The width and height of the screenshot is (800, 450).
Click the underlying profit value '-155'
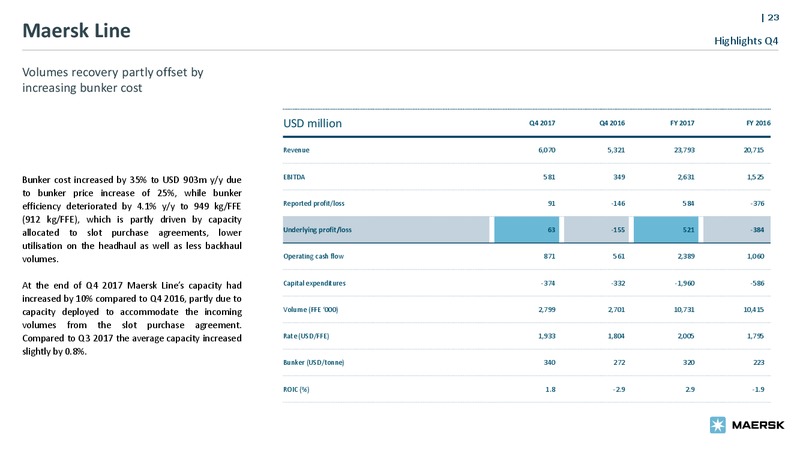[618, 230]
